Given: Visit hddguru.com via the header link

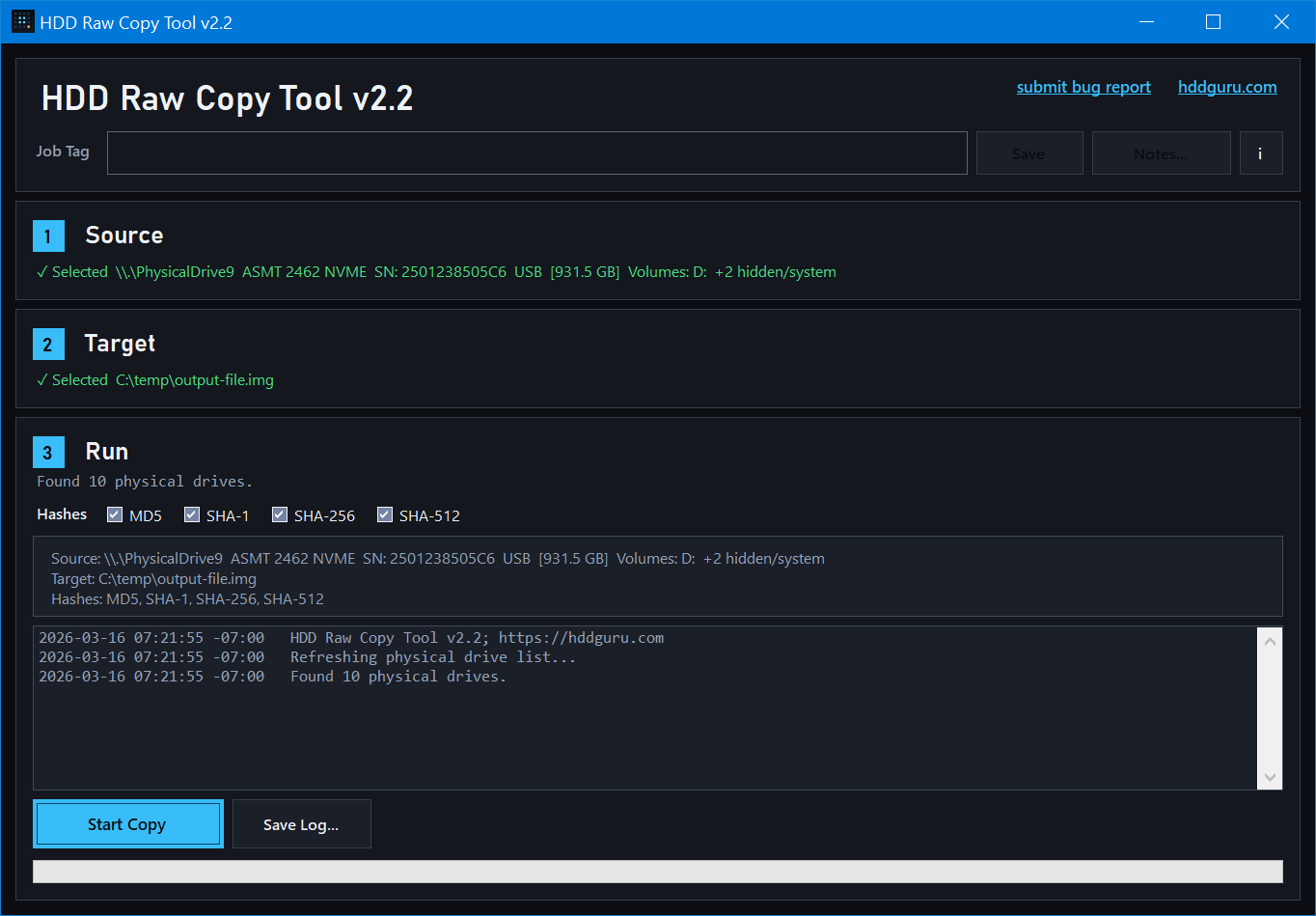Looking at the screenshot, I should pyautogui.click(x=1227, y=87).
